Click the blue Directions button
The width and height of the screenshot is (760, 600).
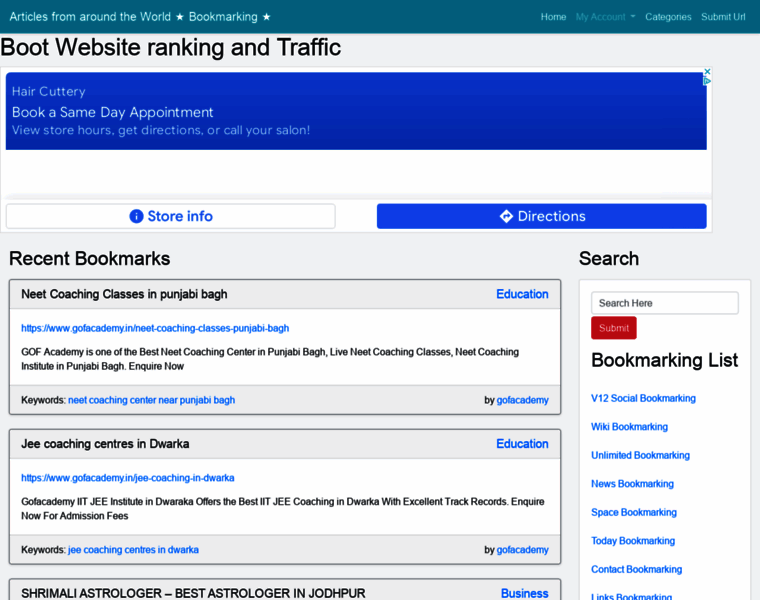coord(541,216)
